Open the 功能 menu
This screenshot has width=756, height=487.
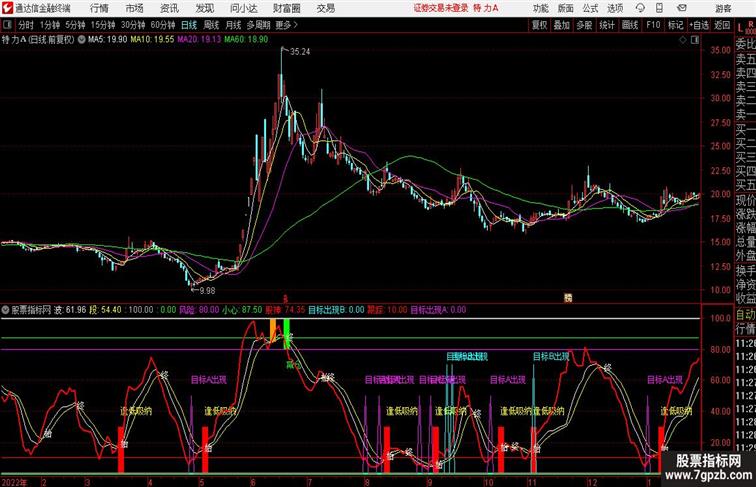[x=540, y=8]
